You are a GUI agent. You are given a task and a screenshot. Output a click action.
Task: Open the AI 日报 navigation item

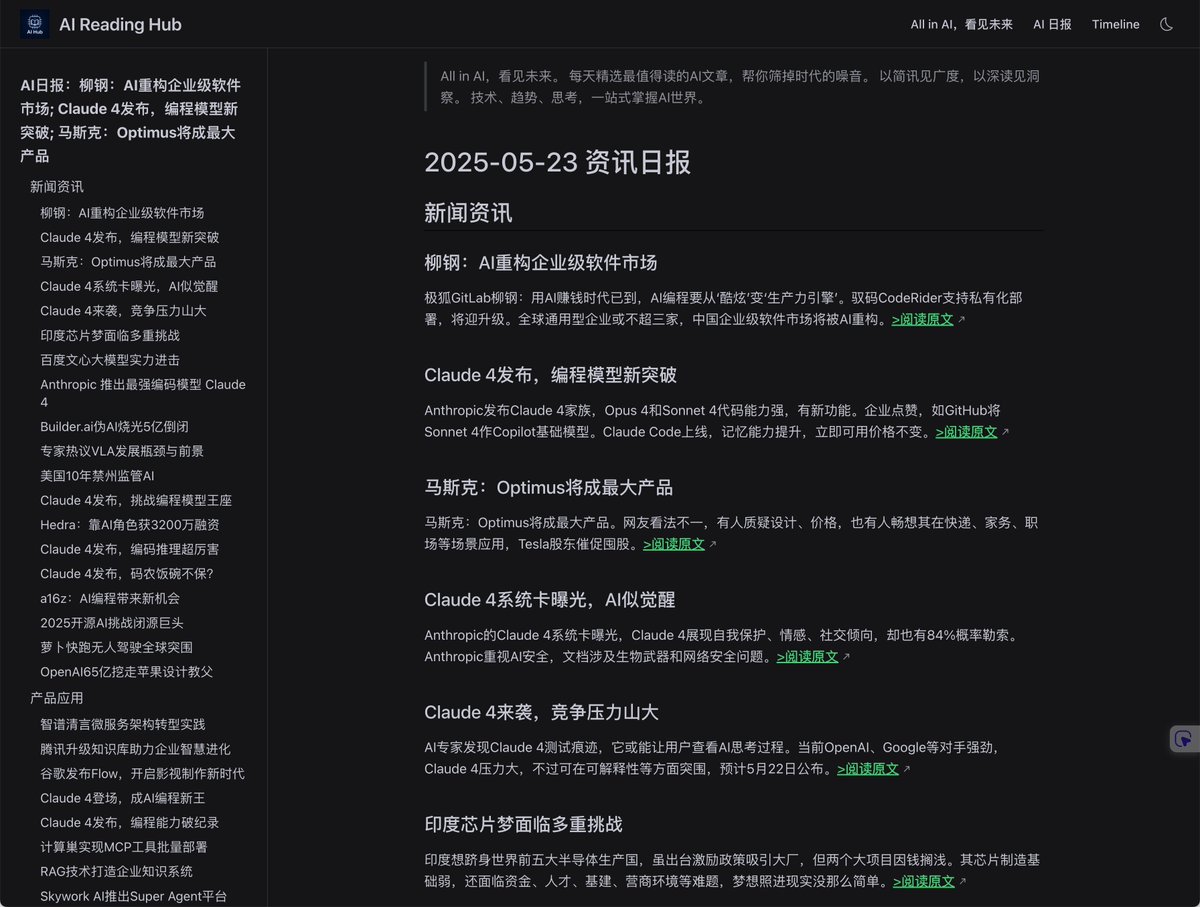click(1051, 24)
